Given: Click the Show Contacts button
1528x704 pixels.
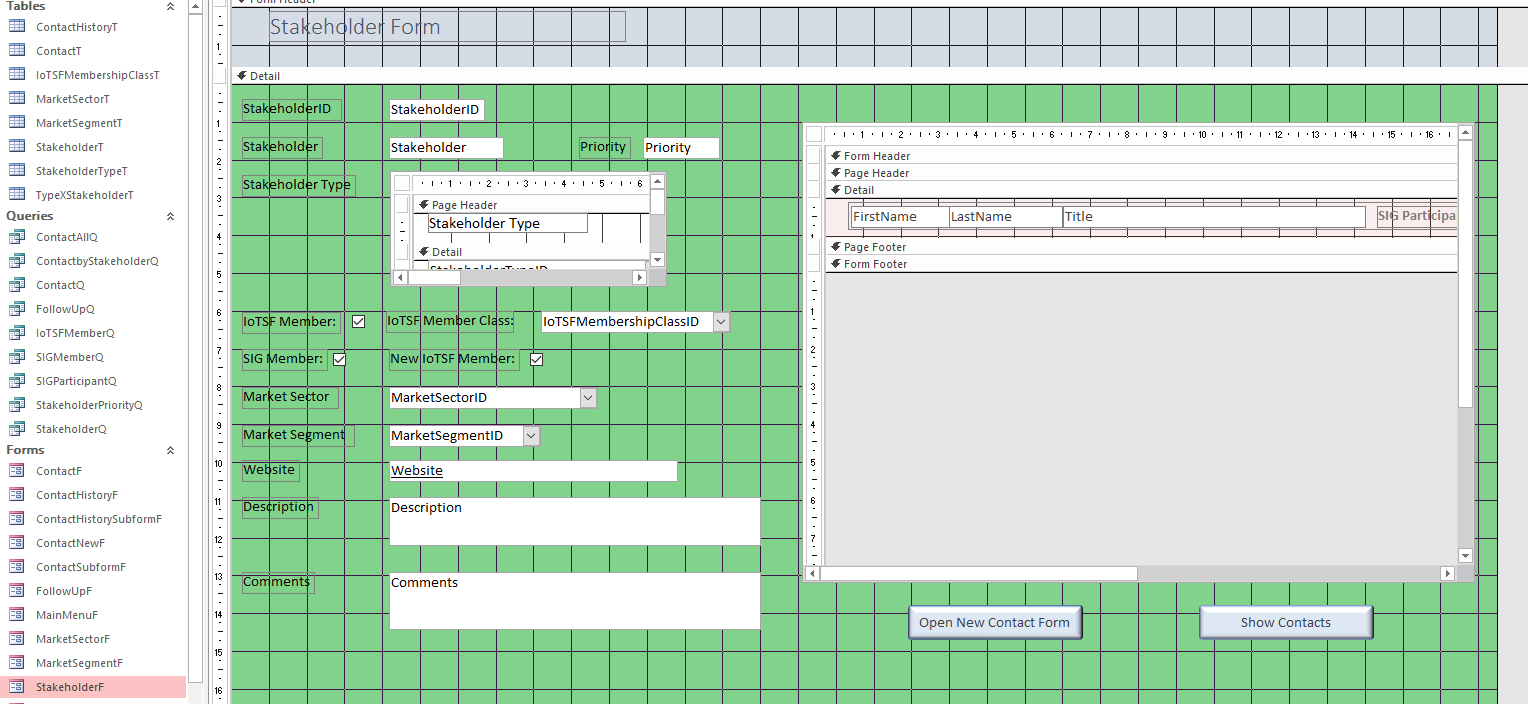Looking at the screenshot, I should tap(1286, 622).
